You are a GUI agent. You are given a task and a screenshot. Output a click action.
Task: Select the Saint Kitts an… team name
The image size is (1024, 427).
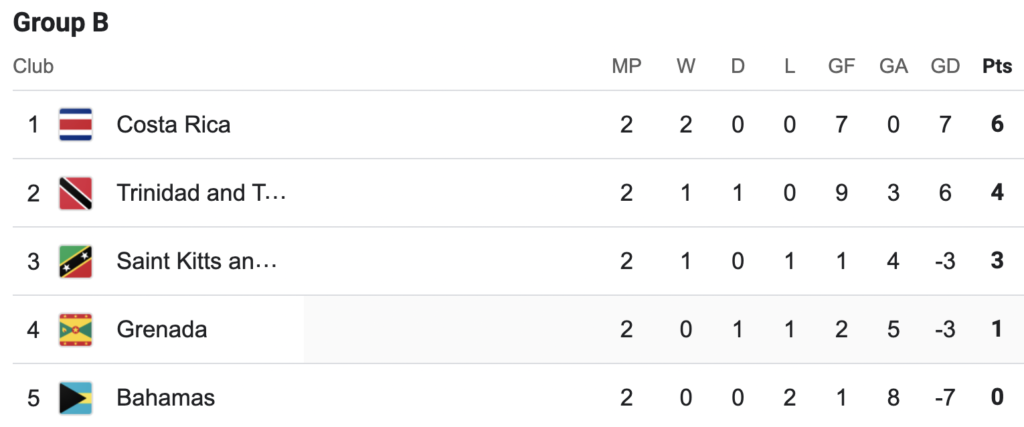(x=197, y=262)
